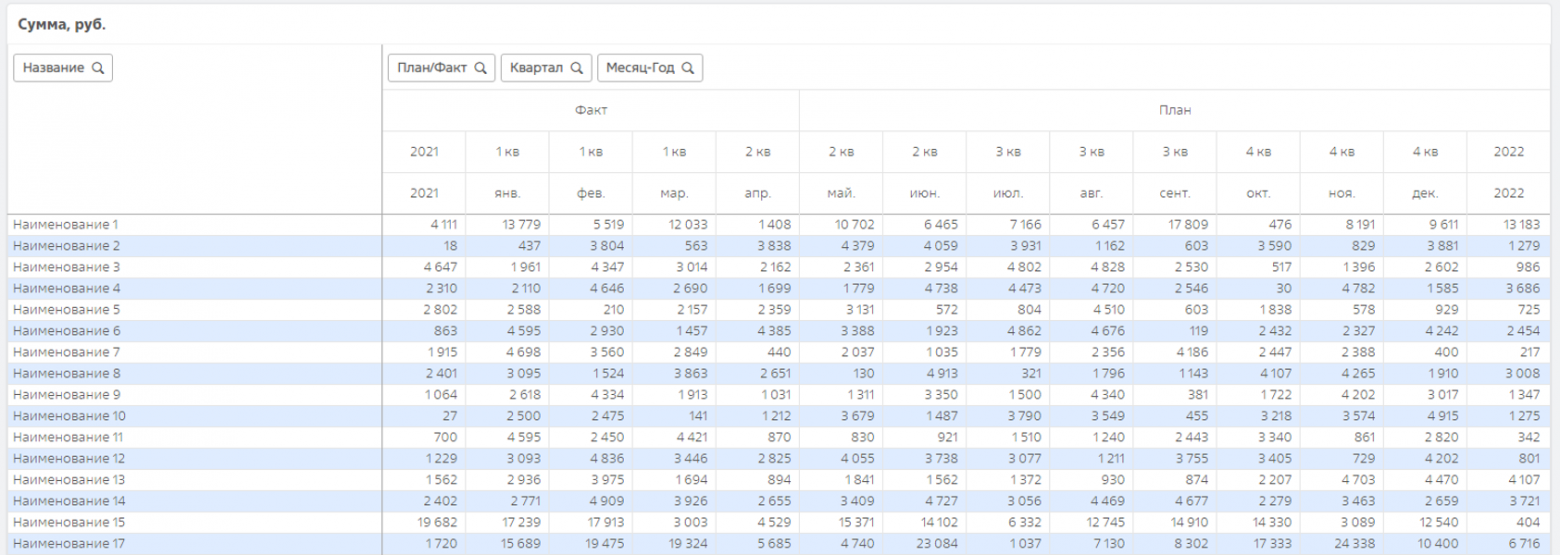Viewport: 1560px width, 555px height.
Task: Click the апр. month column header
Action: click(757, 193)
